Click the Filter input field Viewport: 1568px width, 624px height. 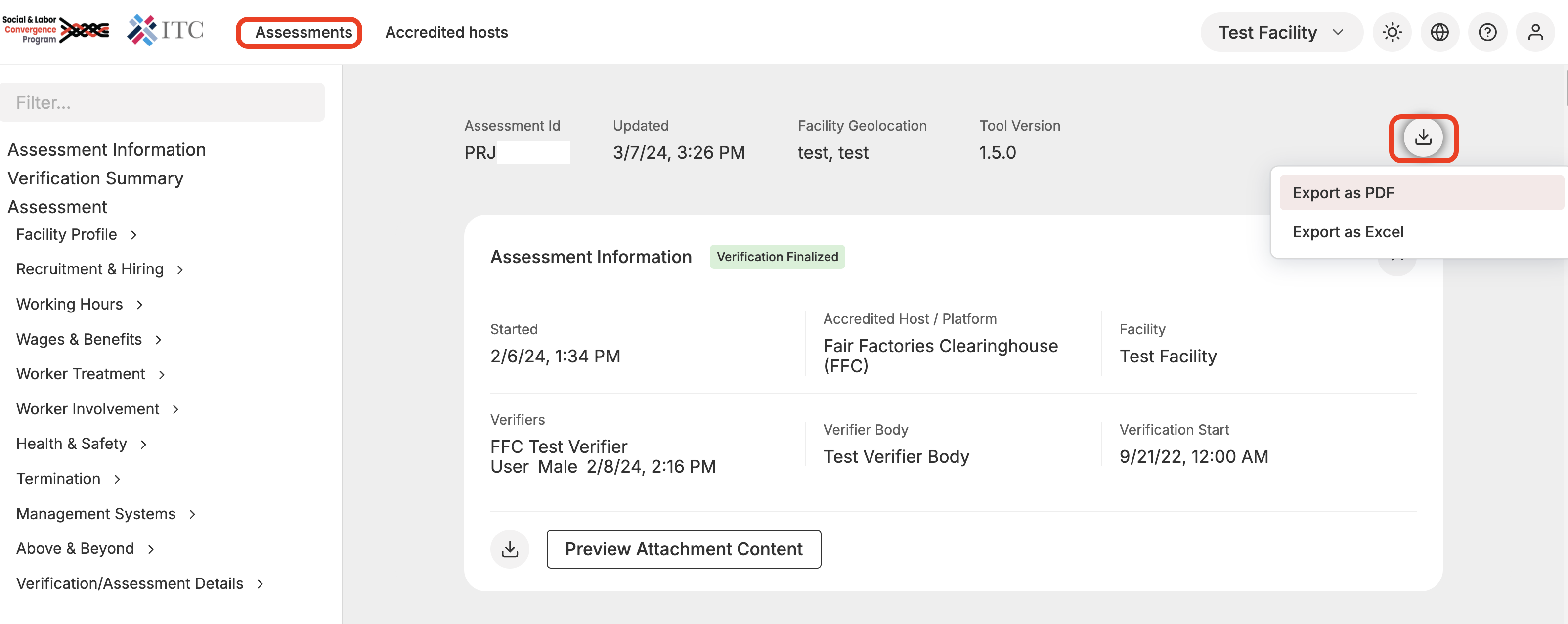tap(162, 102)
